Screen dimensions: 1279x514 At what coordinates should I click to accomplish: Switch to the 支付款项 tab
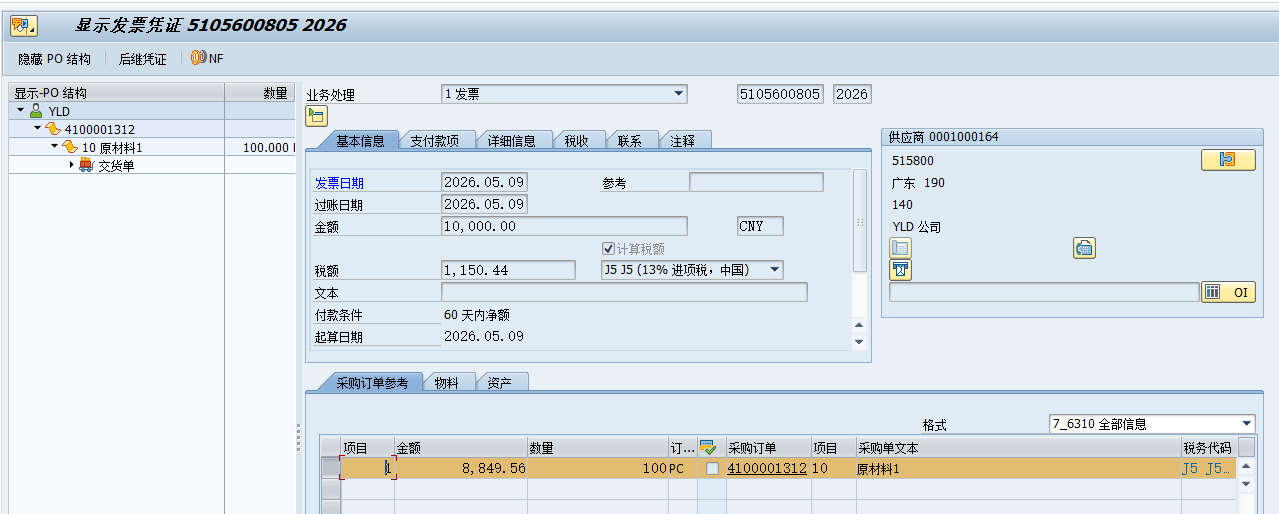coord(434,141)
